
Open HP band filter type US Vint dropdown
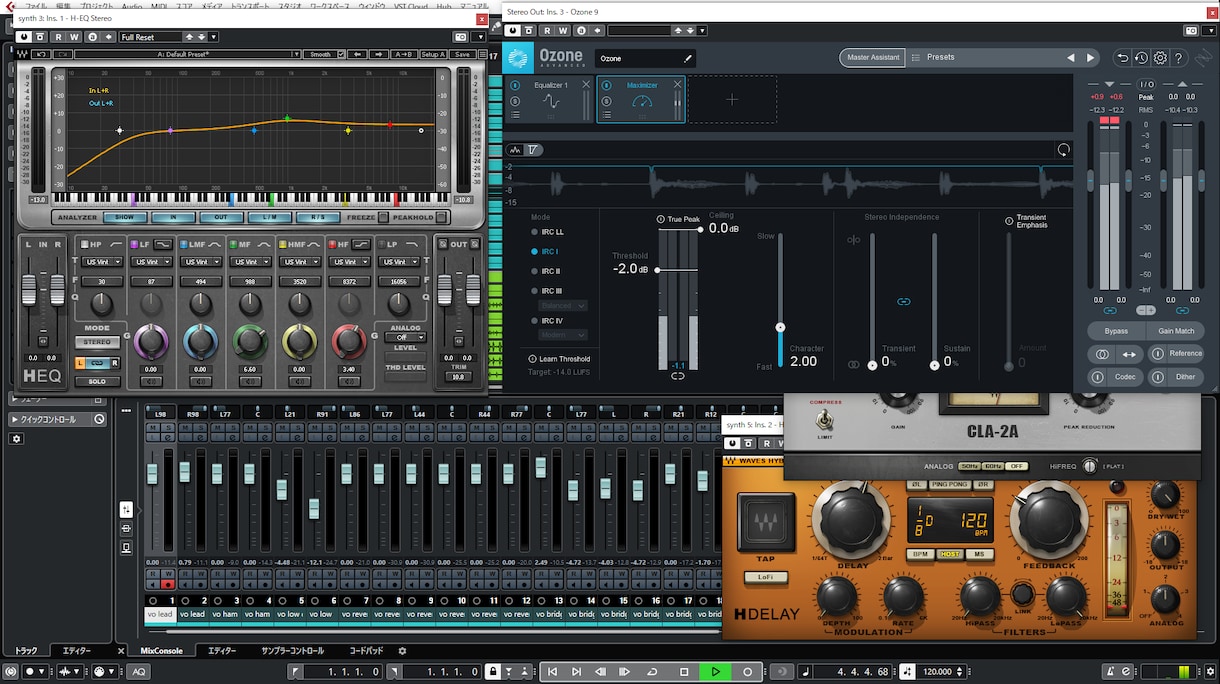[x=103, y=262]
